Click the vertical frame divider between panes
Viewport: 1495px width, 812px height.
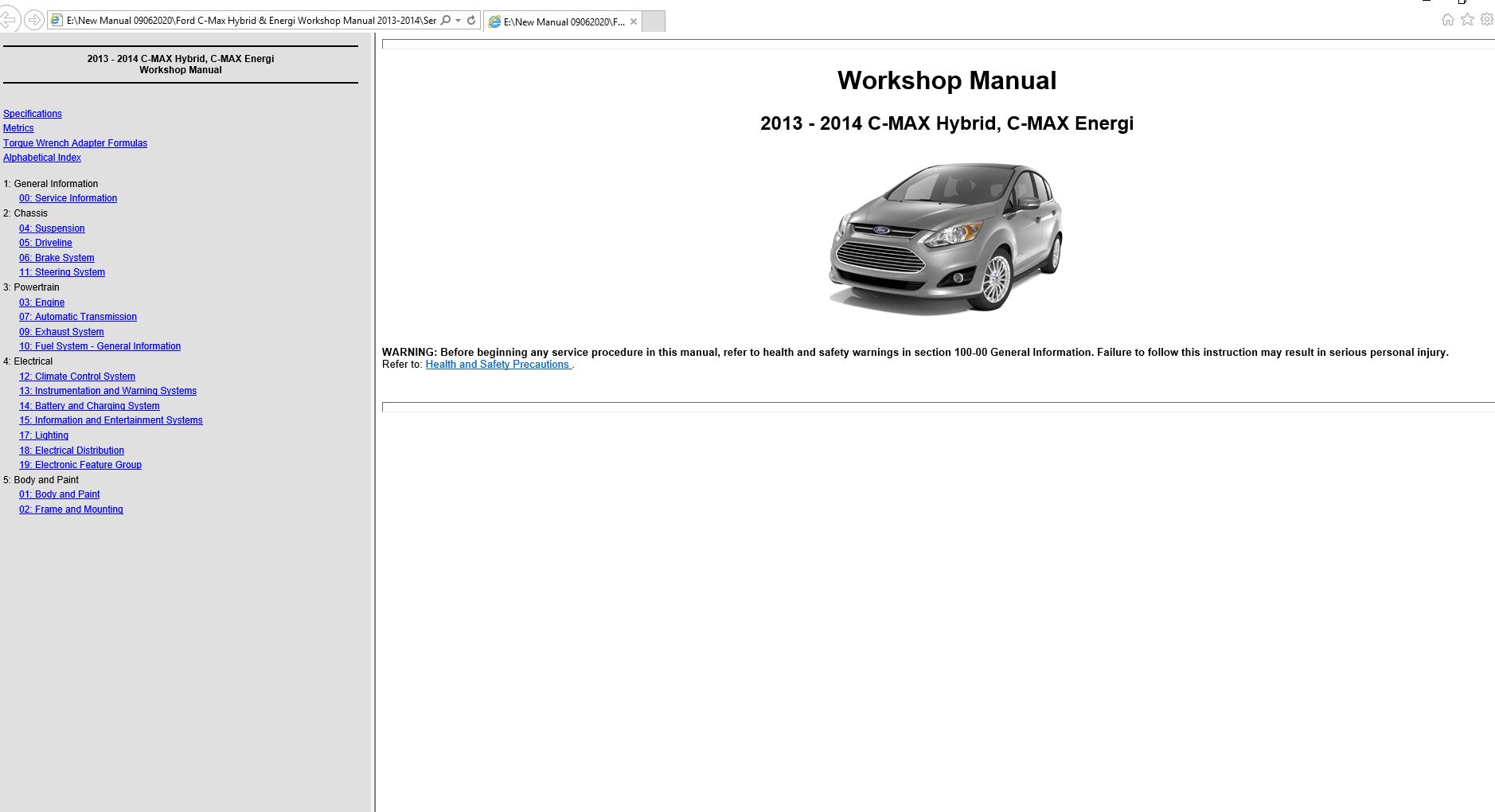(x=375, y=422)
